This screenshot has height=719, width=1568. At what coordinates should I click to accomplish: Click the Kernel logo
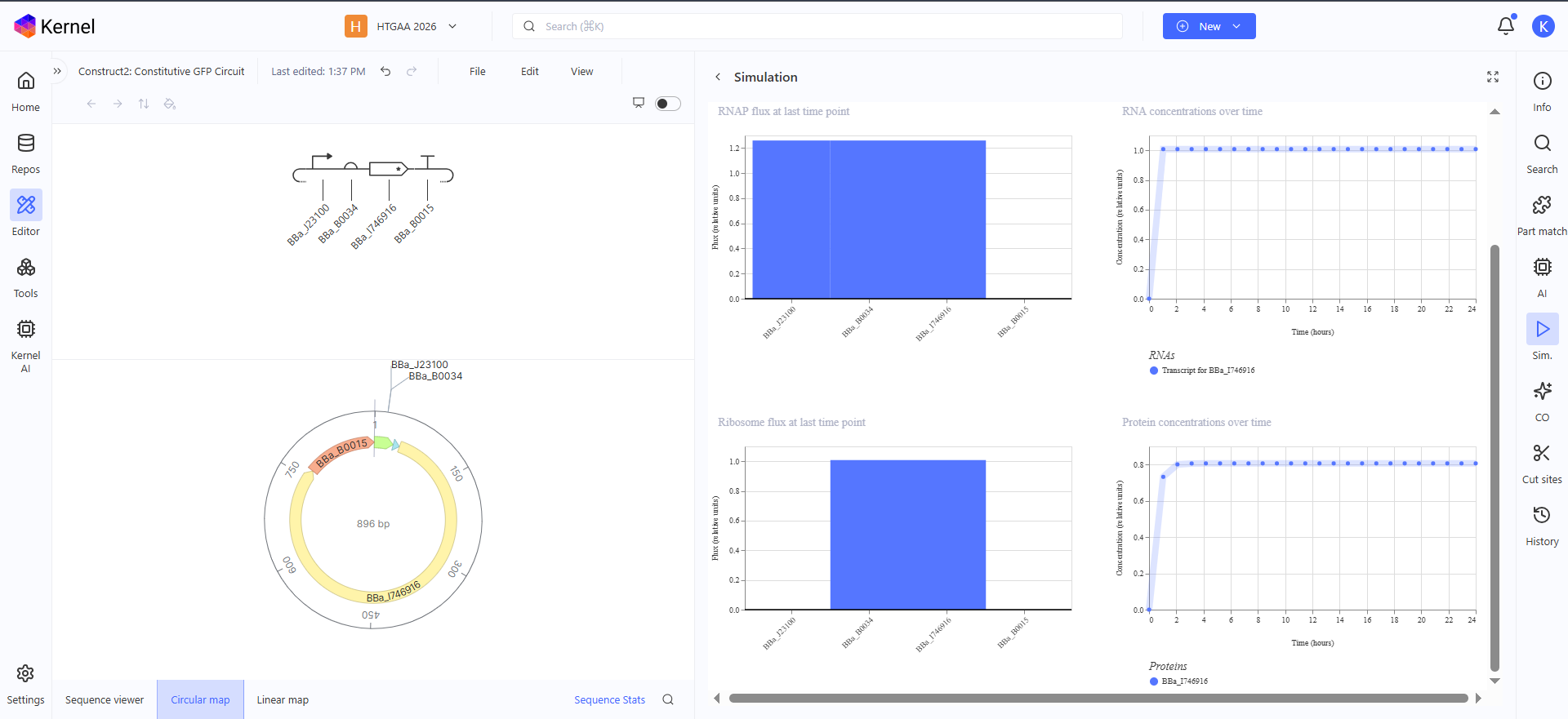(55, 26)
